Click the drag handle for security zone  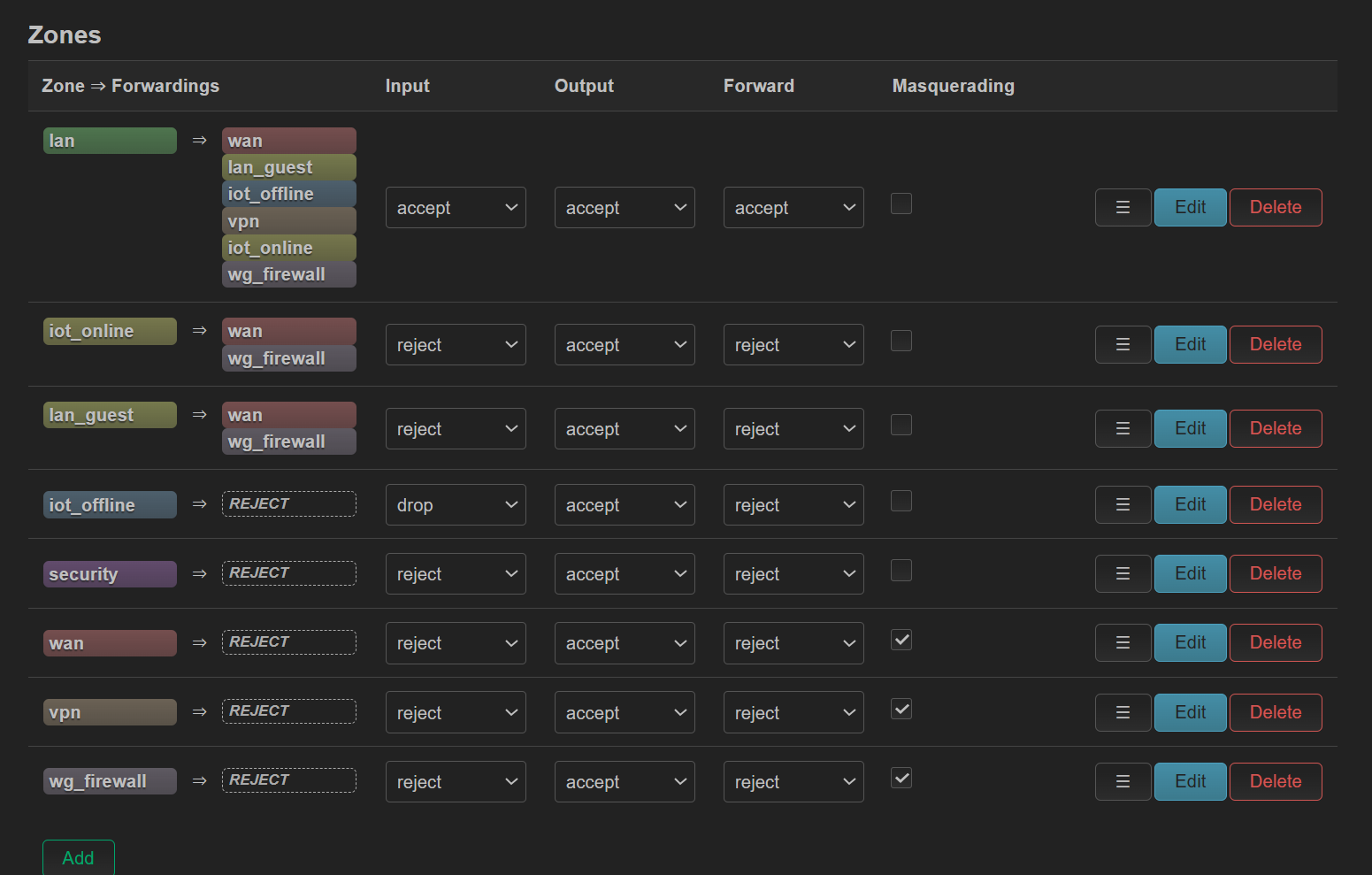(x=1123, y=573)
